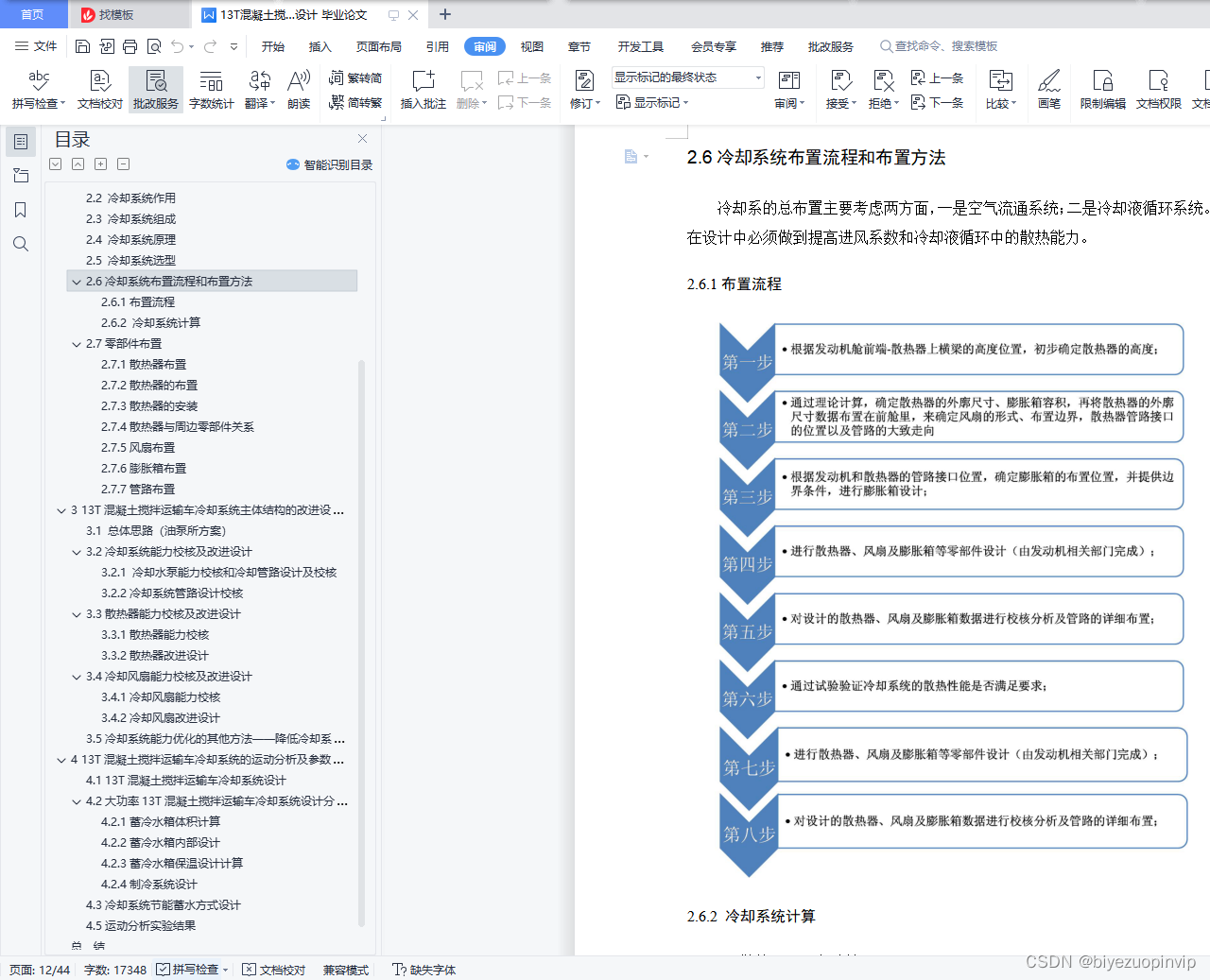This screenshot has height=980, width=1210.
Task: Select 4.2.3 蓄冷水箱保温设计计算 in the outline
Action: (172, 864)
